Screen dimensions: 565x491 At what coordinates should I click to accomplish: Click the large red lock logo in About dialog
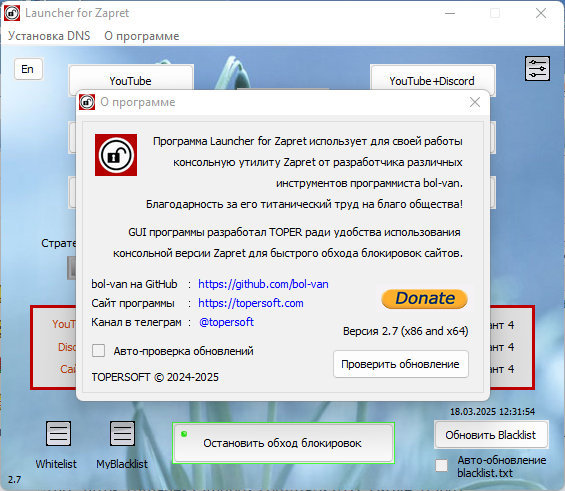point(116,155)
